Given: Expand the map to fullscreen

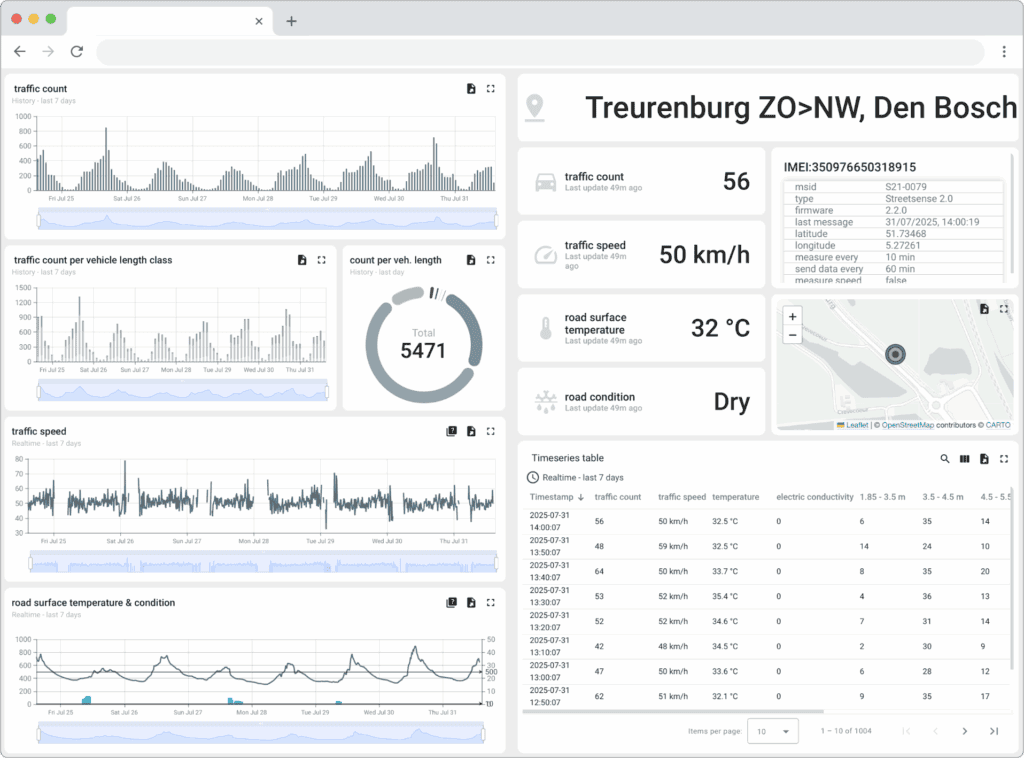Looking at the screenshot, I should point(1004,309).
